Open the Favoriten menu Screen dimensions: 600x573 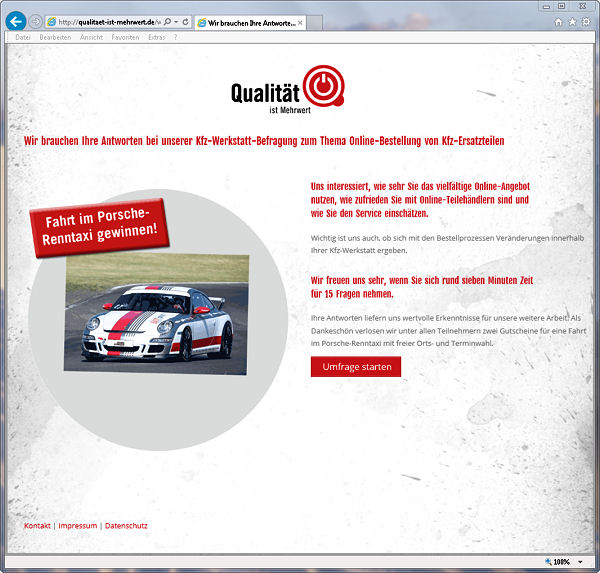126,37
